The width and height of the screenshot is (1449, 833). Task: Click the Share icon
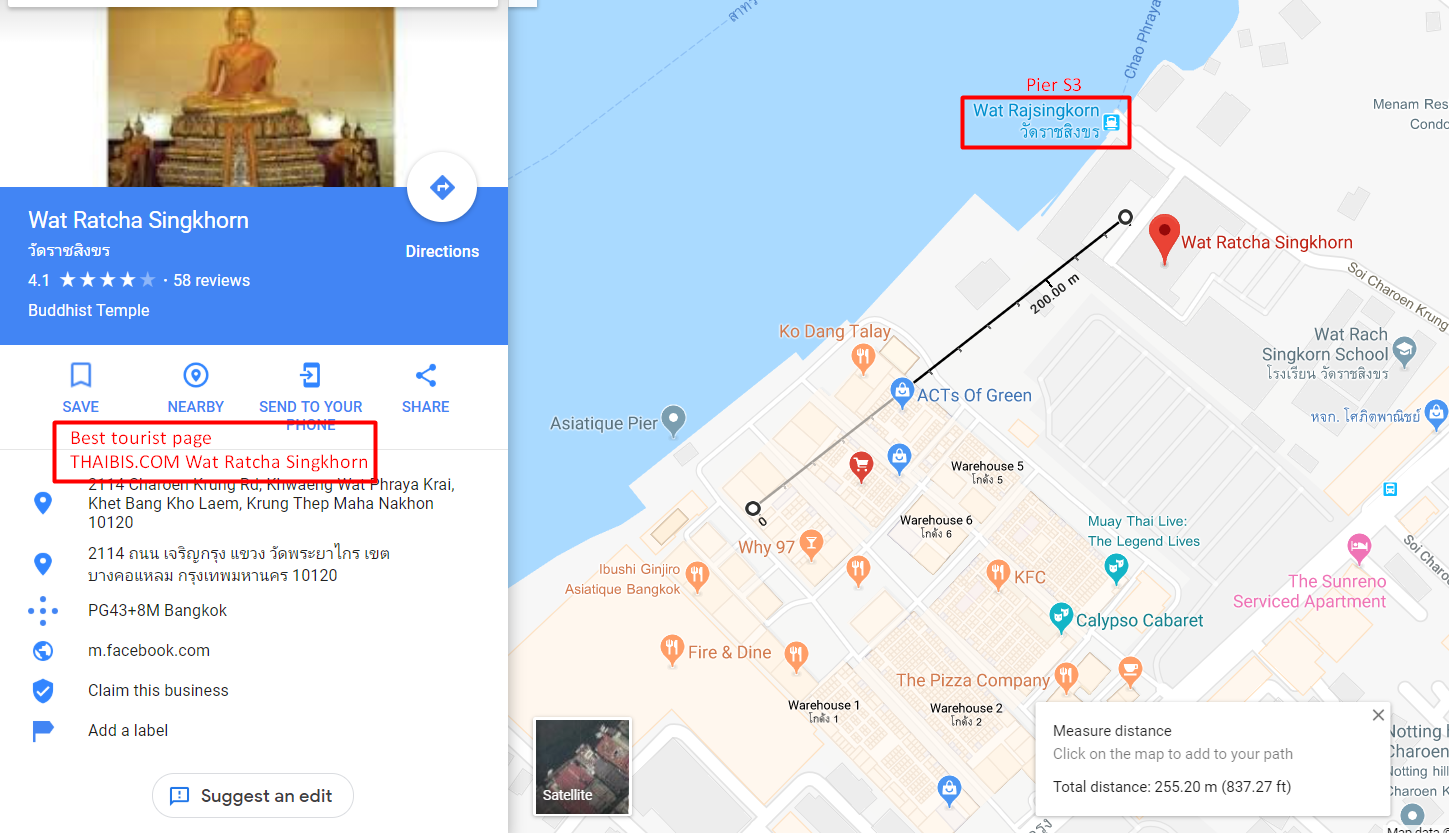click(x=426, y=375)
